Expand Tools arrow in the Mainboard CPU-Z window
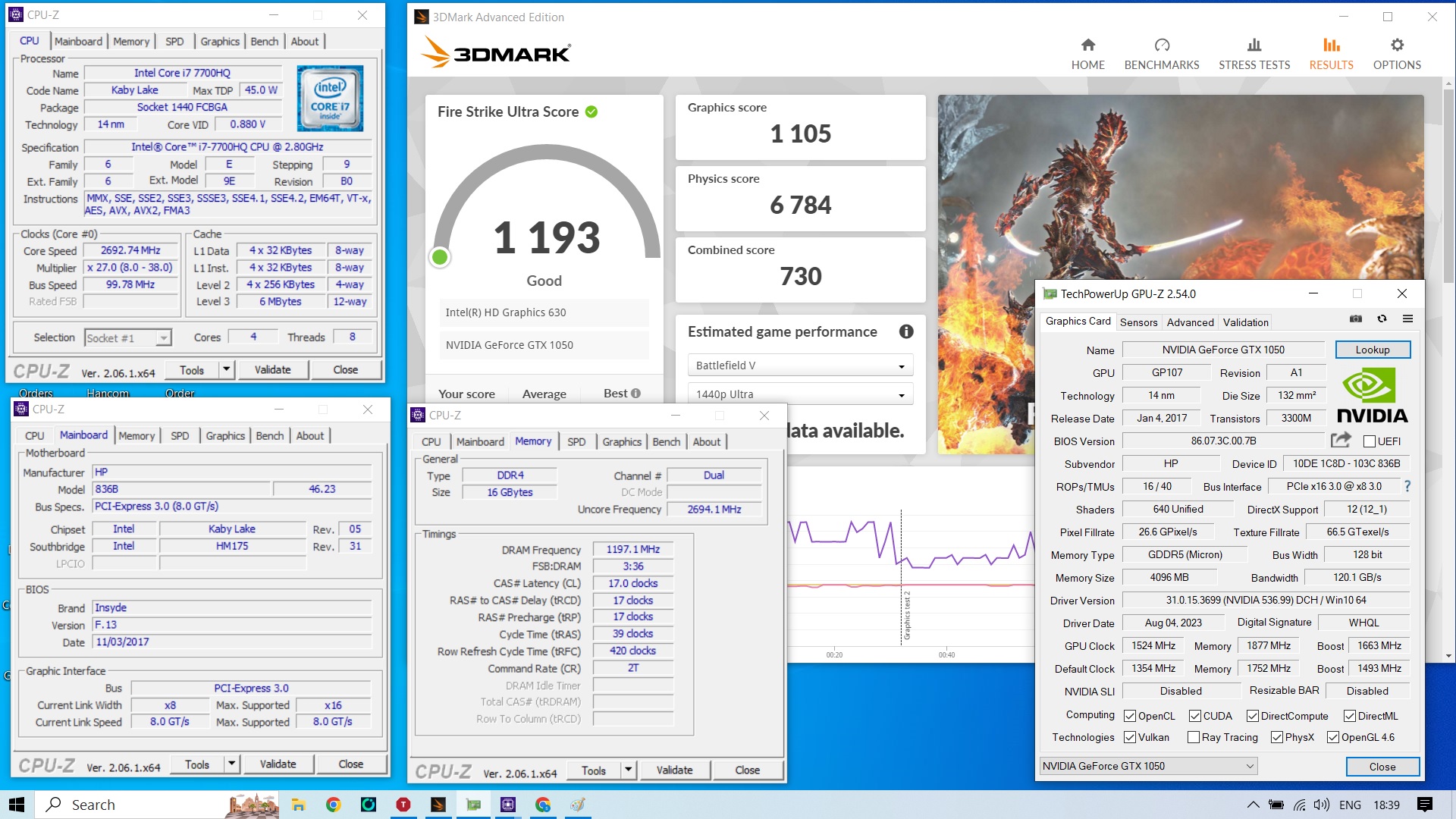This screenshot has width=1456, height=819. [x=231, y=764]
